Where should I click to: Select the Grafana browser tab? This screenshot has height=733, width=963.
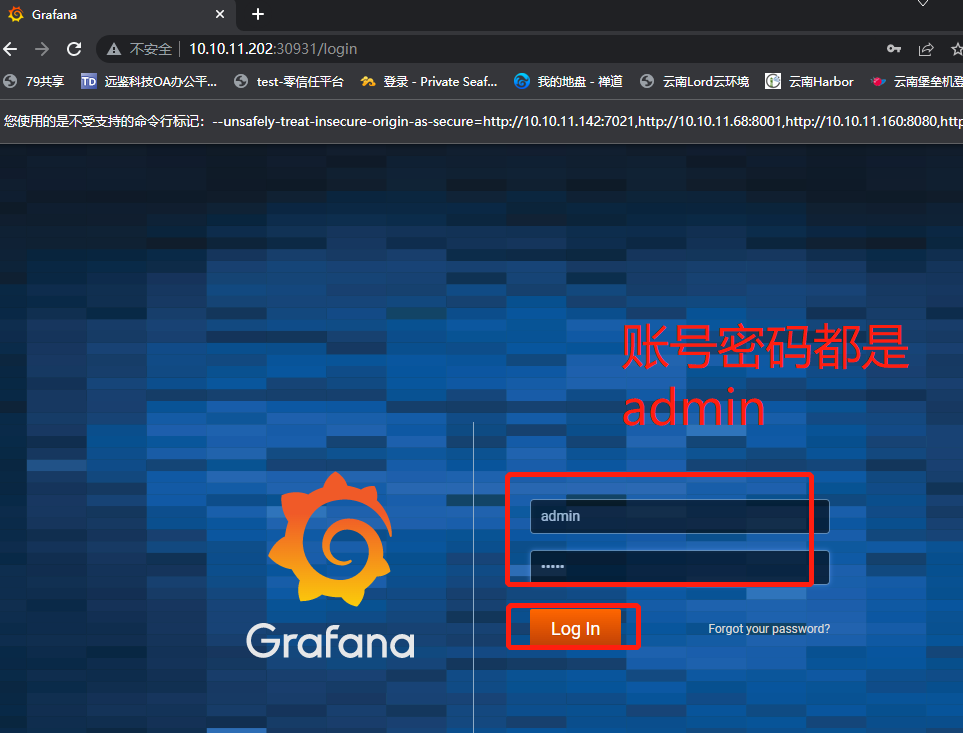click(x=118, y=15)
